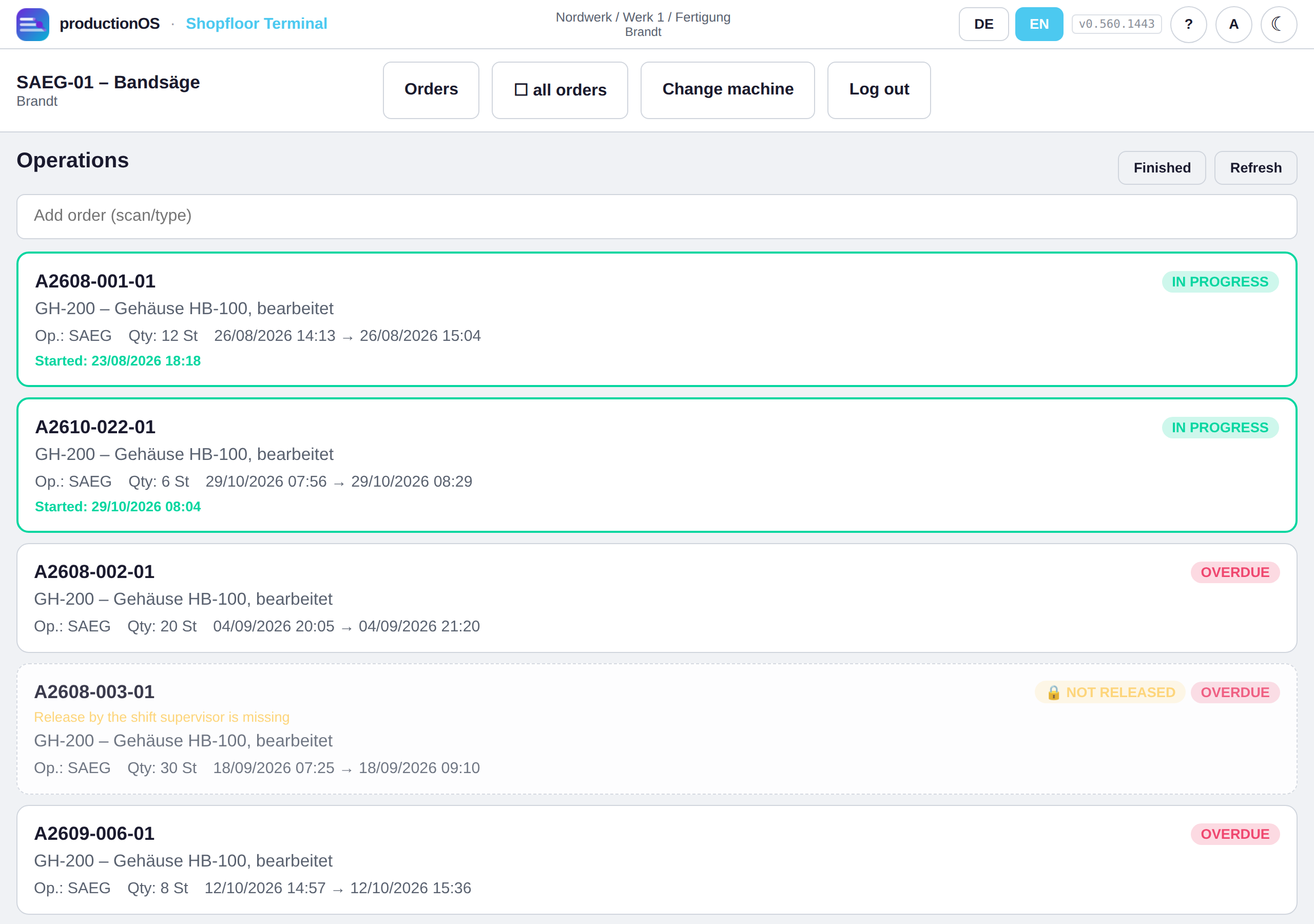
Task: Click 'Started: 29/10/2026 08:04' text
Action: tap(118, 507)
